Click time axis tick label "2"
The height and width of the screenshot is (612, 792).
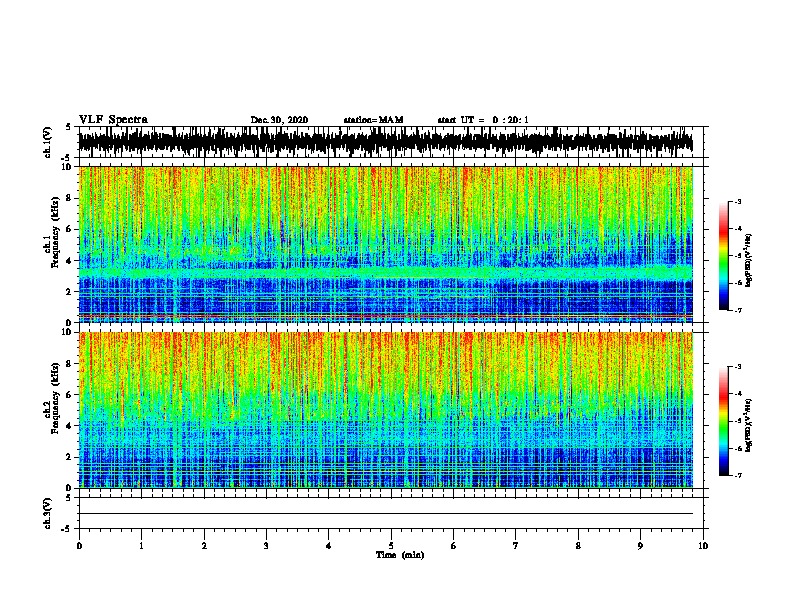pyautogui.click(x=204, y=546)
